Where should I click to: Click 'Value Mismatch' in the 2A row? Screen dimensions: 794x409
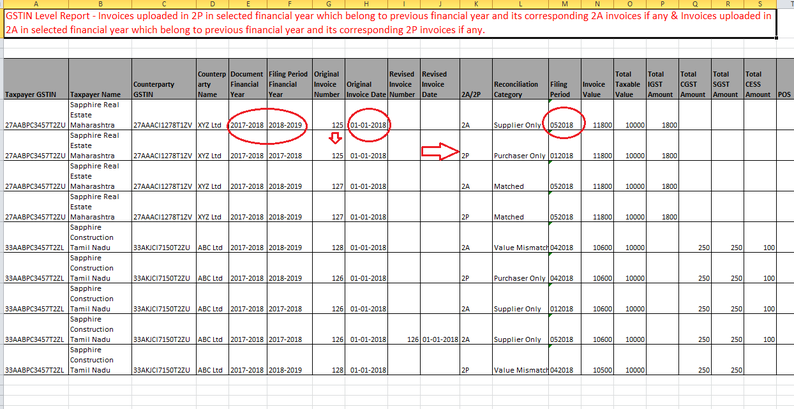coord(520,237)
